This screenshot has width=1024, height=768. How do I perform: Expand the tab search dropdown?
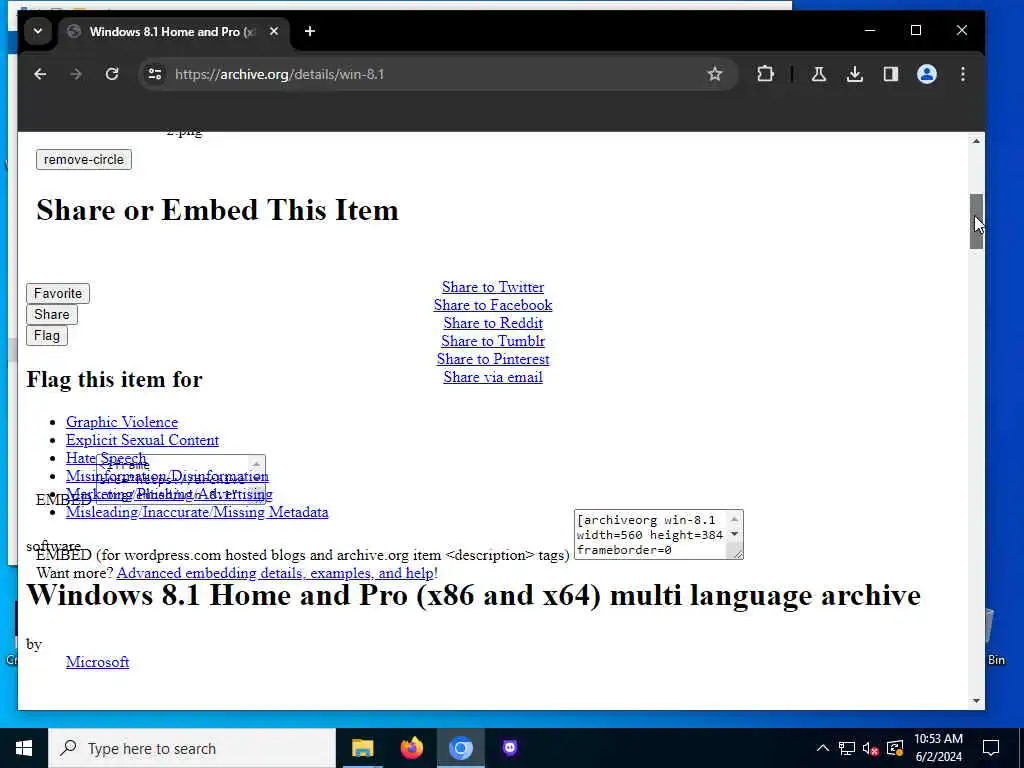pyautogui.click(x=38, y=31)
